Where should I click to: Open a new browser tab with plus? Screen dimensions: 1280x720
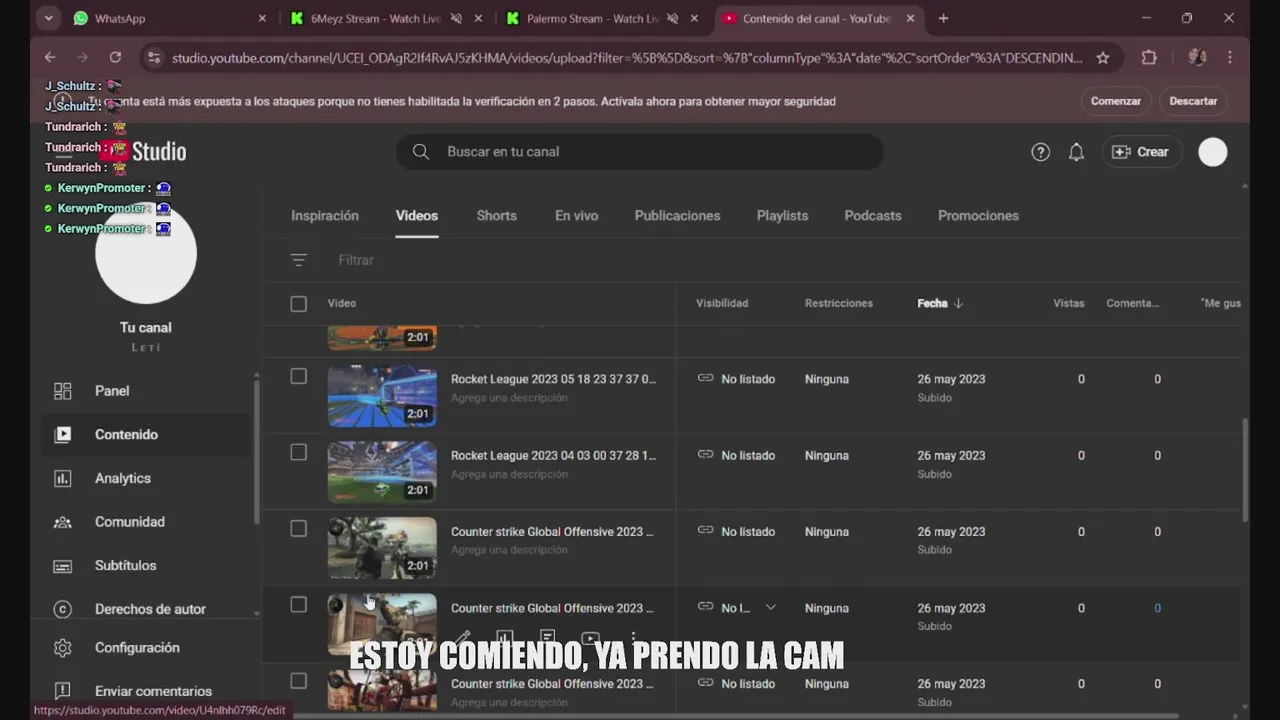point(943,18)
